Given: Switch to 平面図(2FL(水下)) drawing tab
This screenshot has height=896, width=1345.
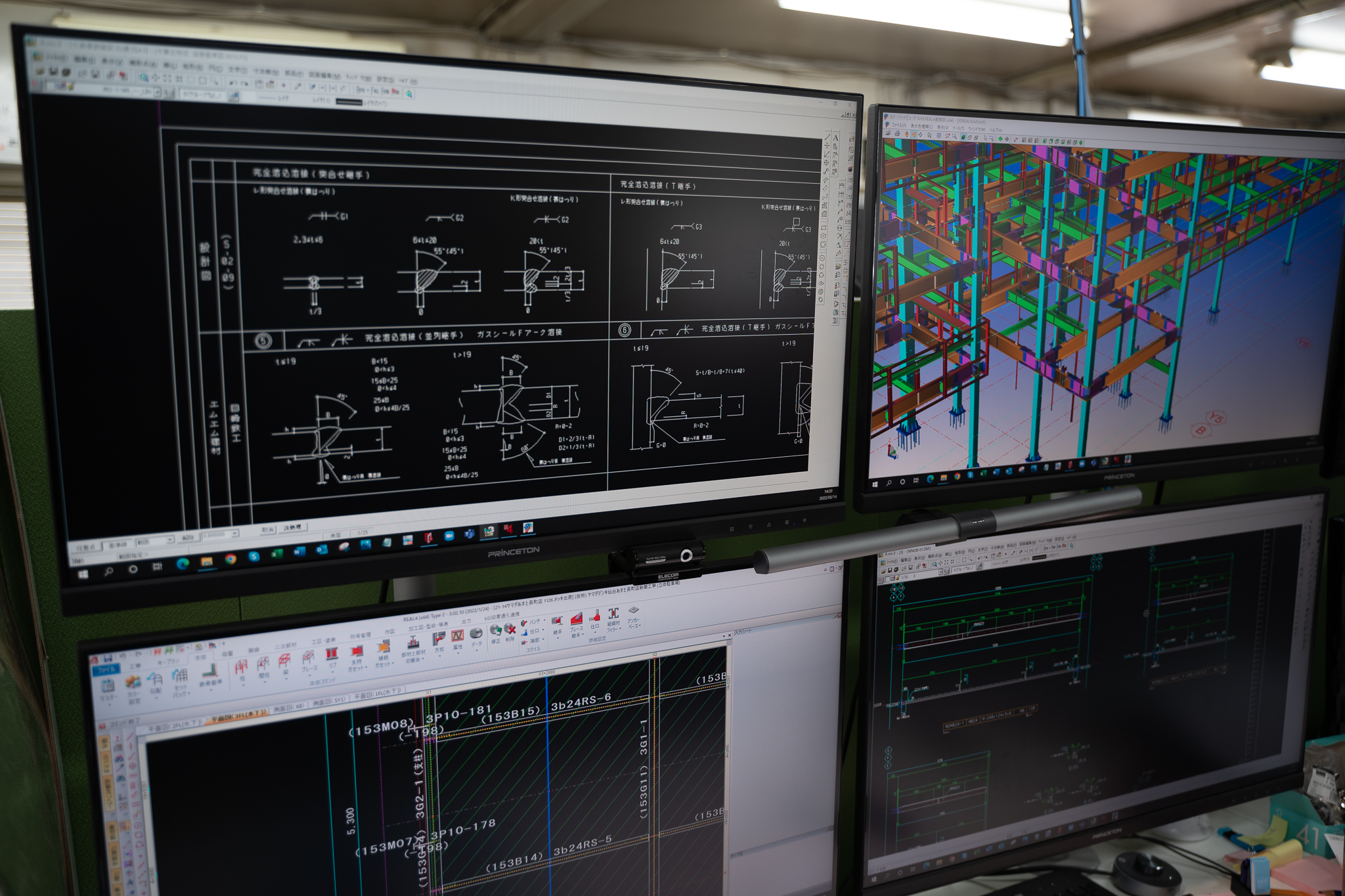Looking at the screenshot, I should point(175,727).
